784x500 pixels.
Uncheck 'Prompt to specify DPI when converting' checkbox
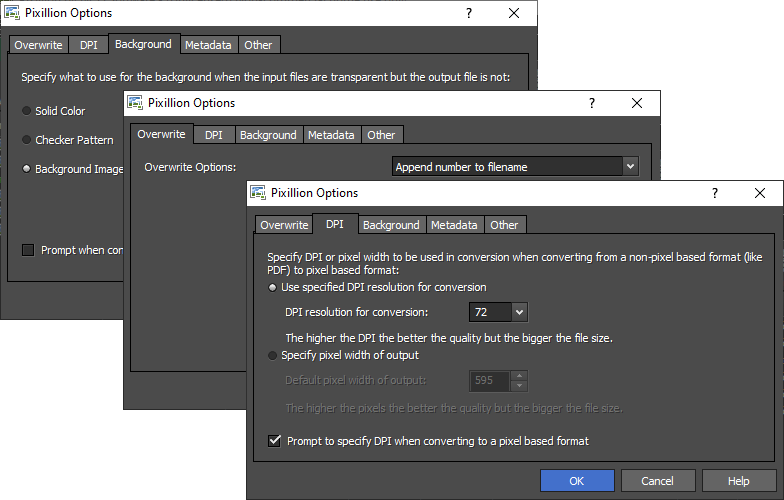tap(275, 440)
